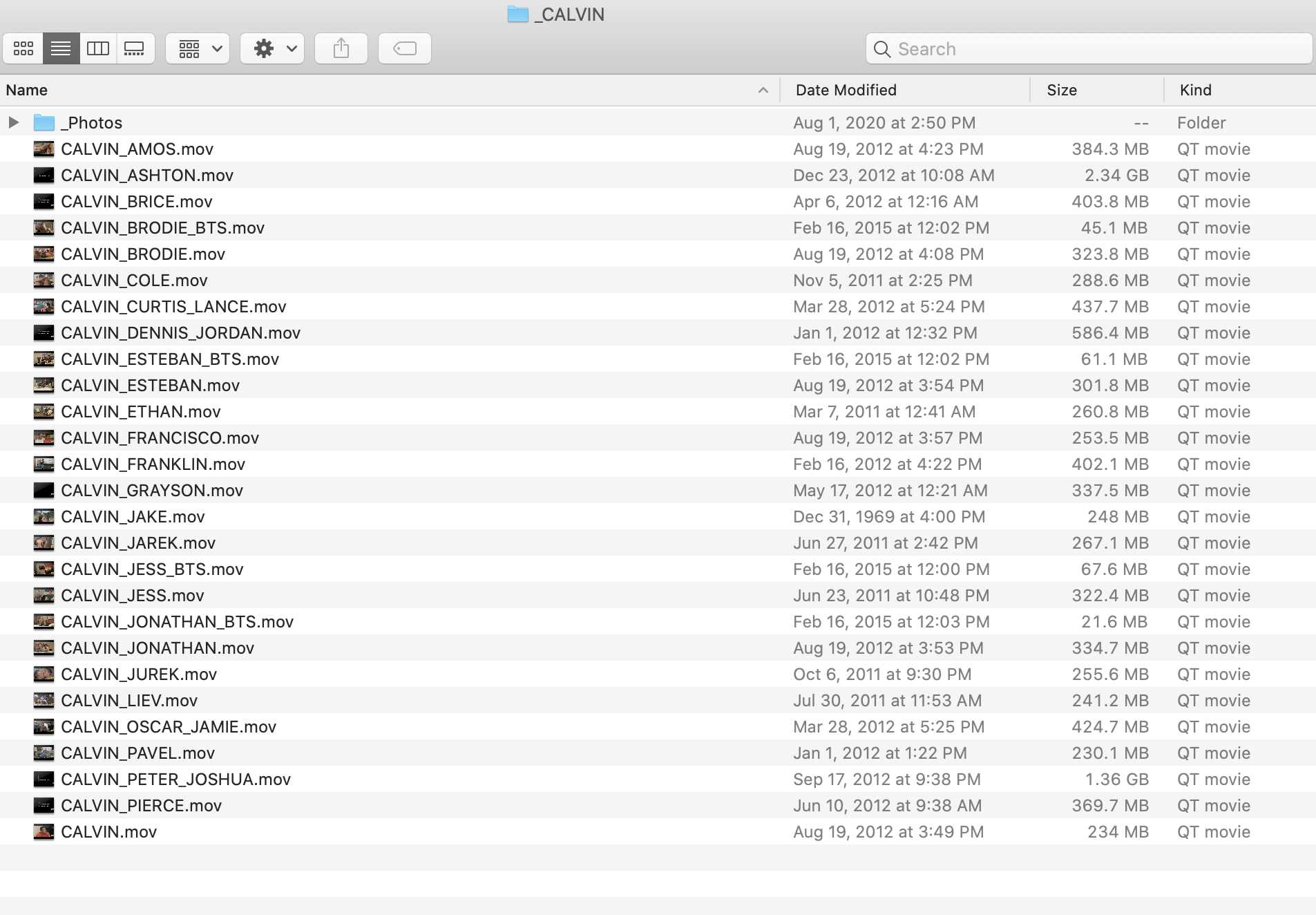Select the CALVIN_ESTEBAN.mov thumbnail icon
The height and width of the screenshot is (915, 1316).
pos(44,385)
